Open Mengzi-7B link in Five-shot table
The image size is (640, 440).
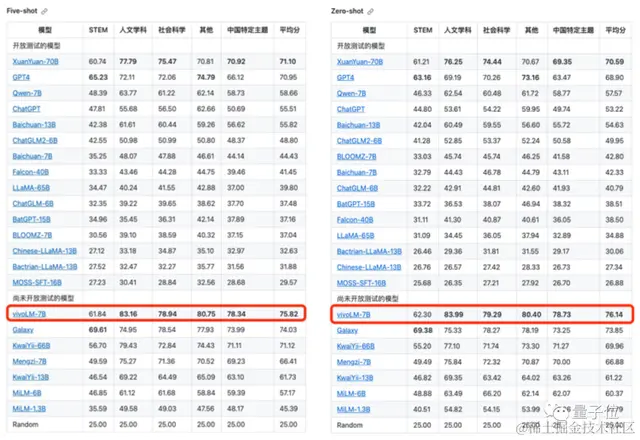coord(29,361)
